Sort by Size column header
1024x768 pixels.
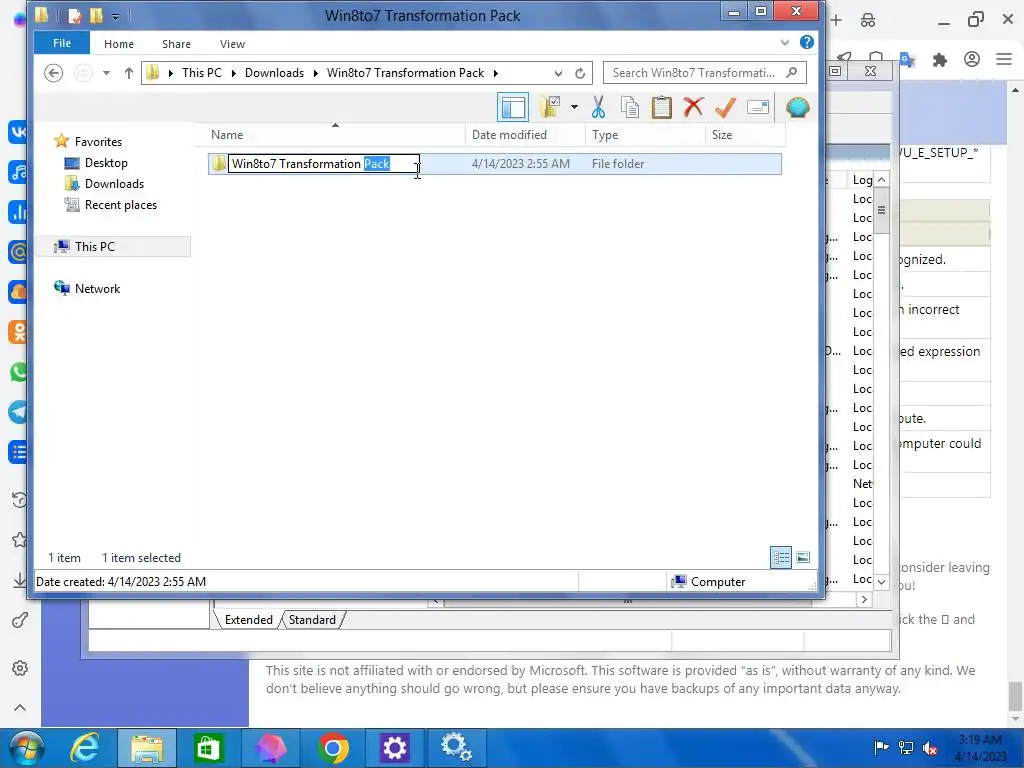coord(745,135)
